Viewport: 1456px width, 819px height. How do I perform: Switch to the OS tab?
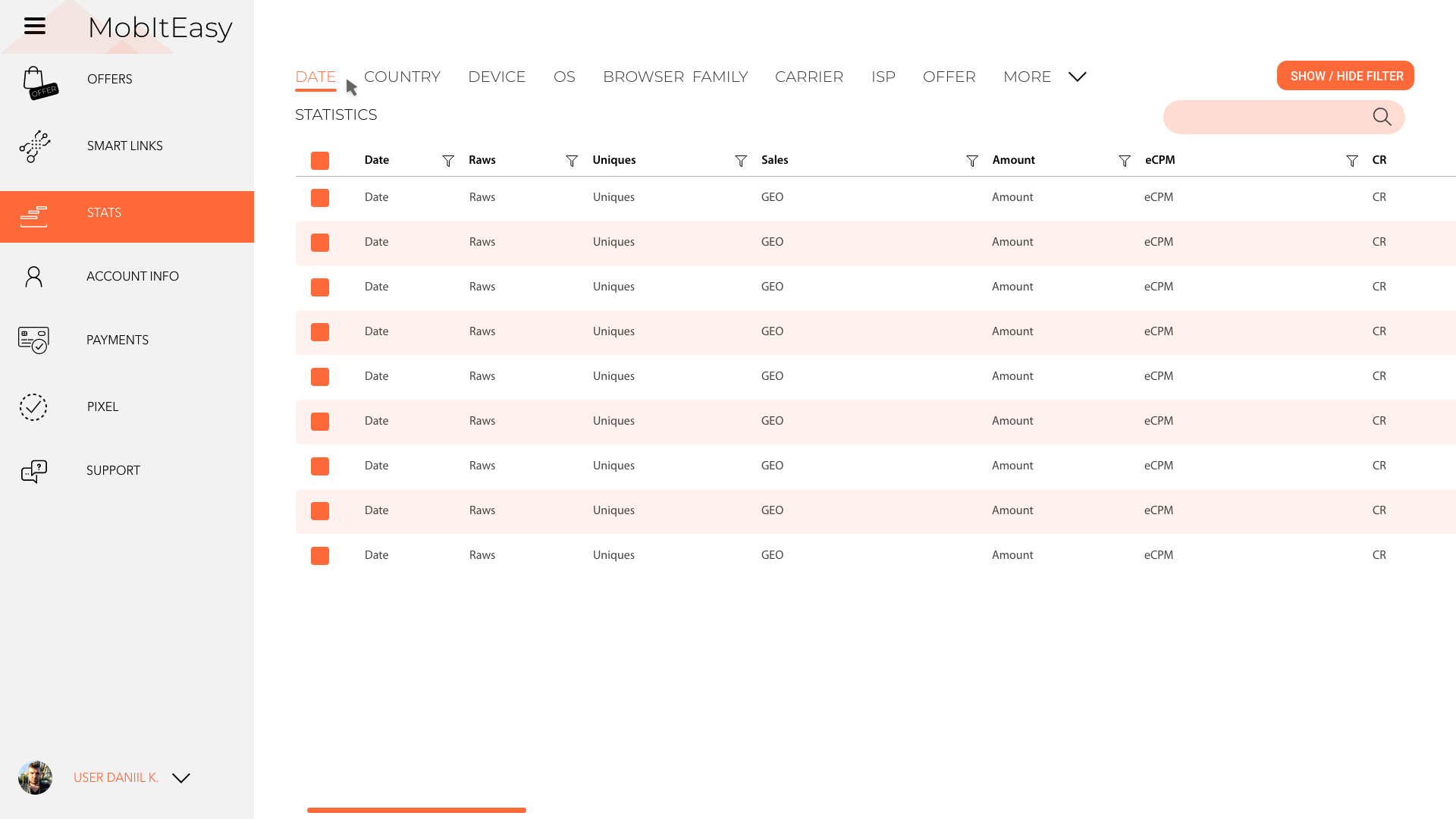click(x=564, y=77)
